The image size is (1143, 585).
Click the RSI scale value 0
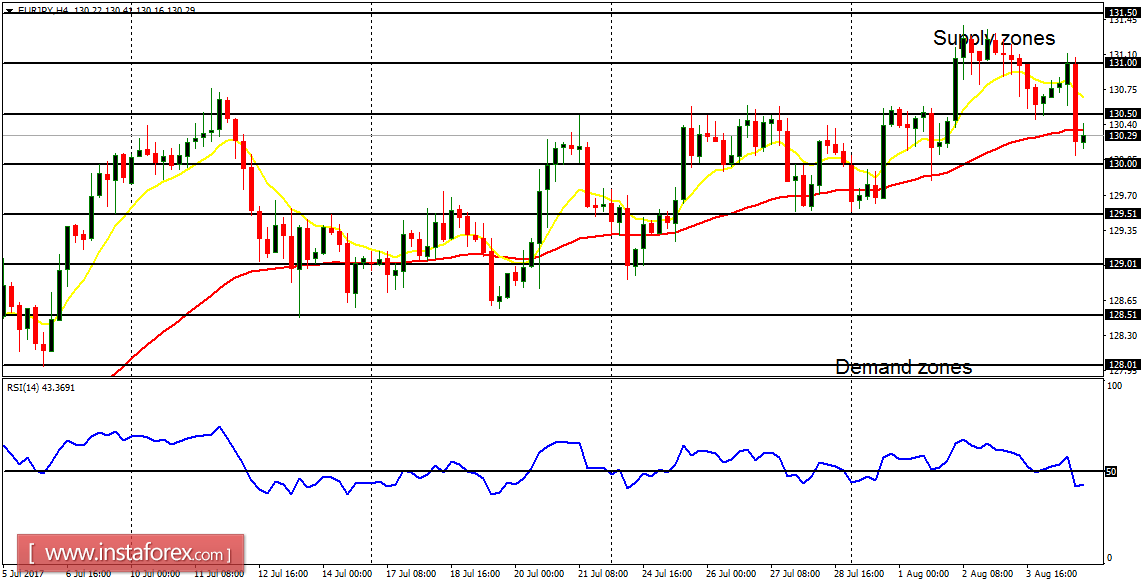(x=1110, y=557)
